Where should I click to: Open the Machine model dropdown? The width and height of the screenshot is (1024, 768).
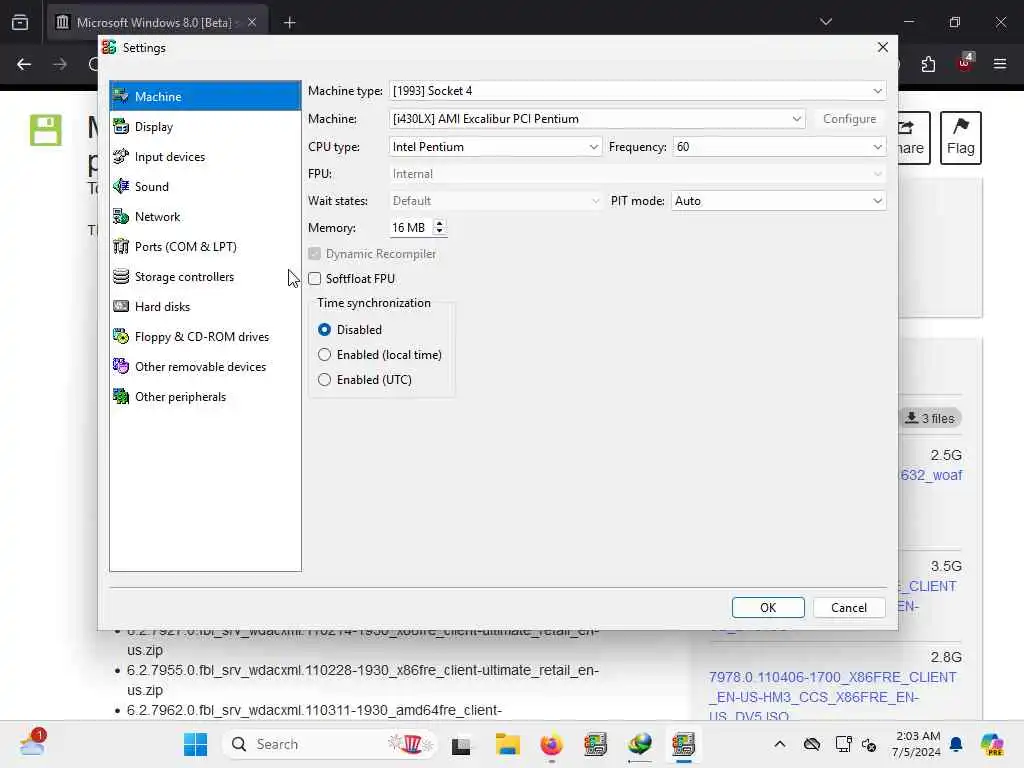(597, 119)
